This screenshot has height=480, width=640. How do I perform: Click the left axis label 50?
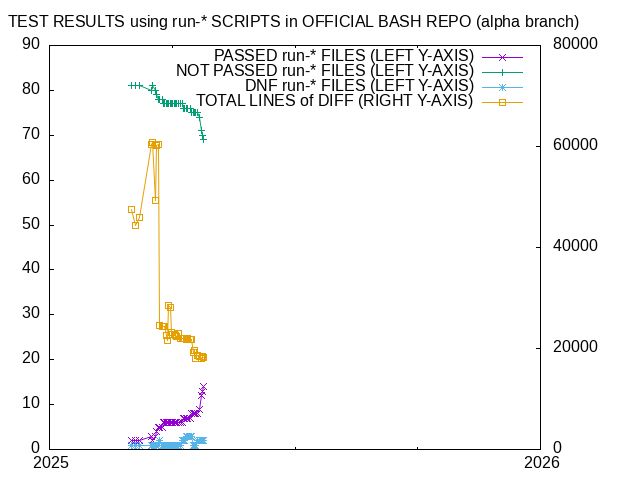[31, 224]
